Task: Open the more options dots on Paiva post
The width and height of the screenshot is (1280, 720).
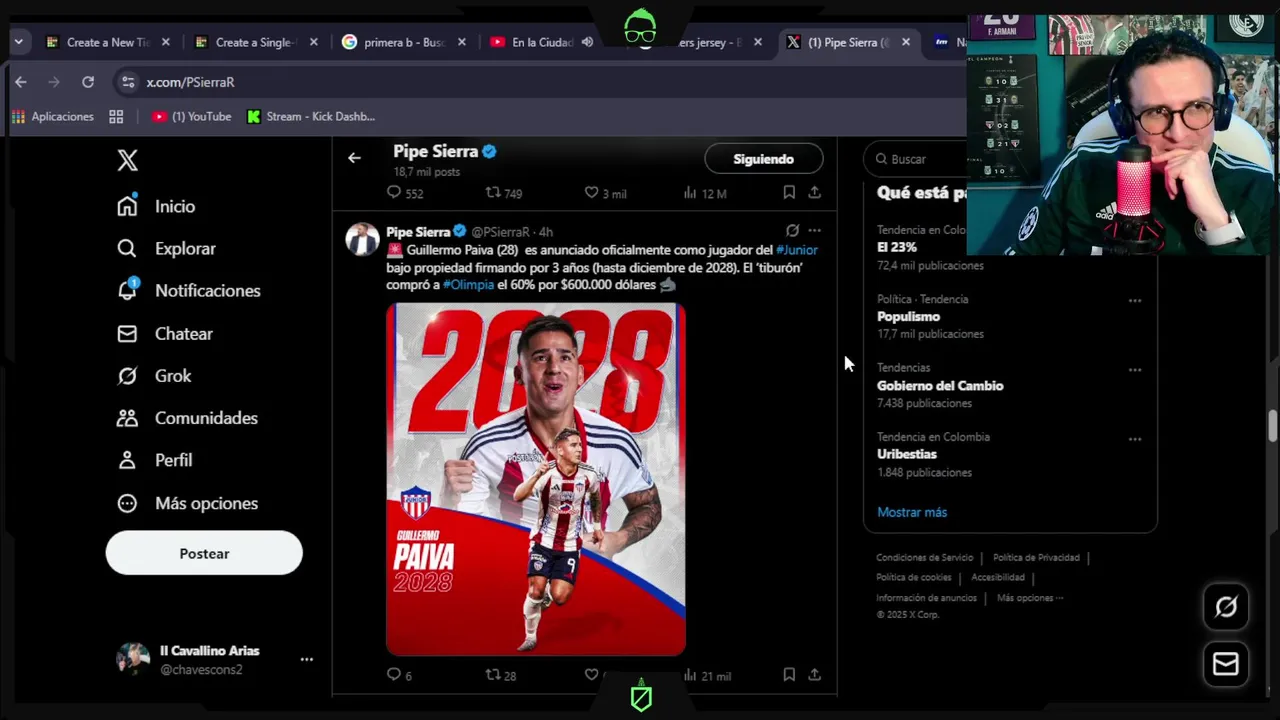Action: pos(814,230)
